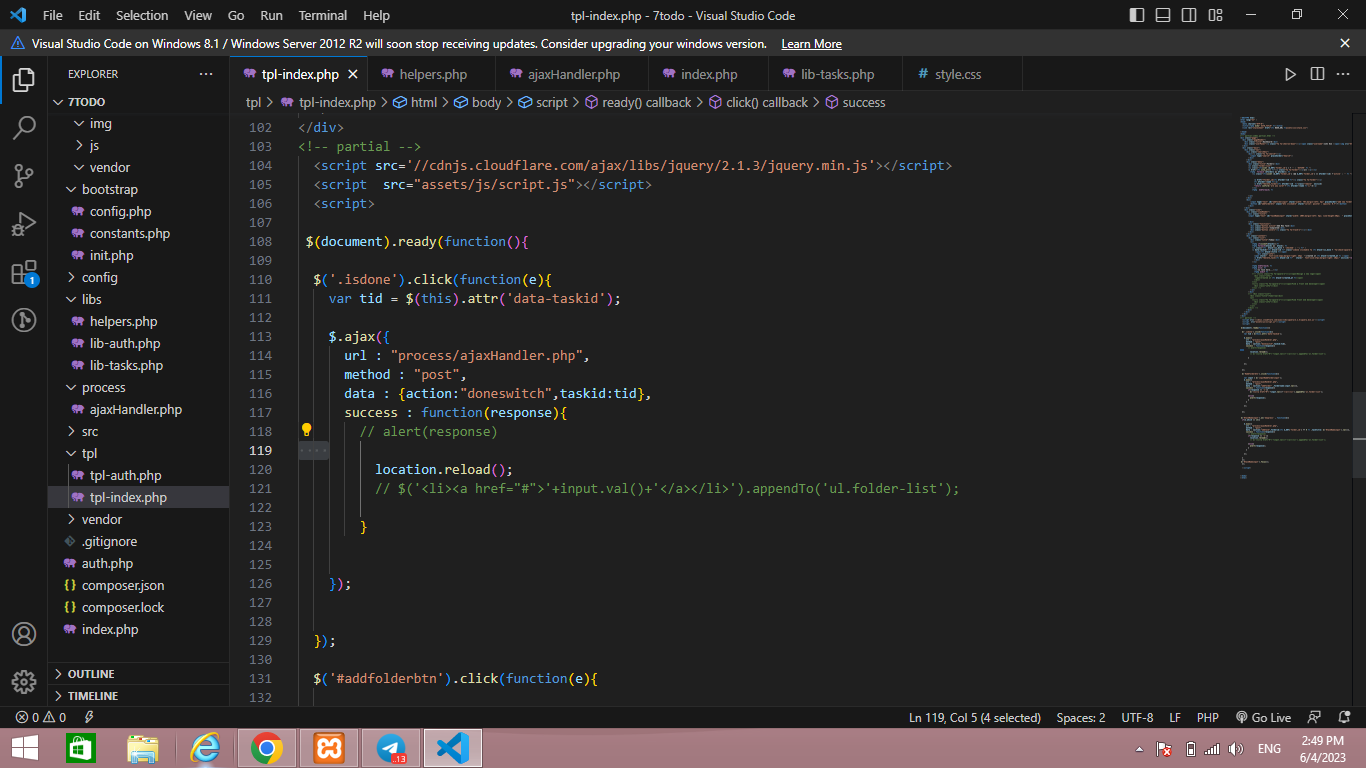1366x768 pixels.
Task: Open Customize Layout icon in title bar
Action: tap(1215, 15)
